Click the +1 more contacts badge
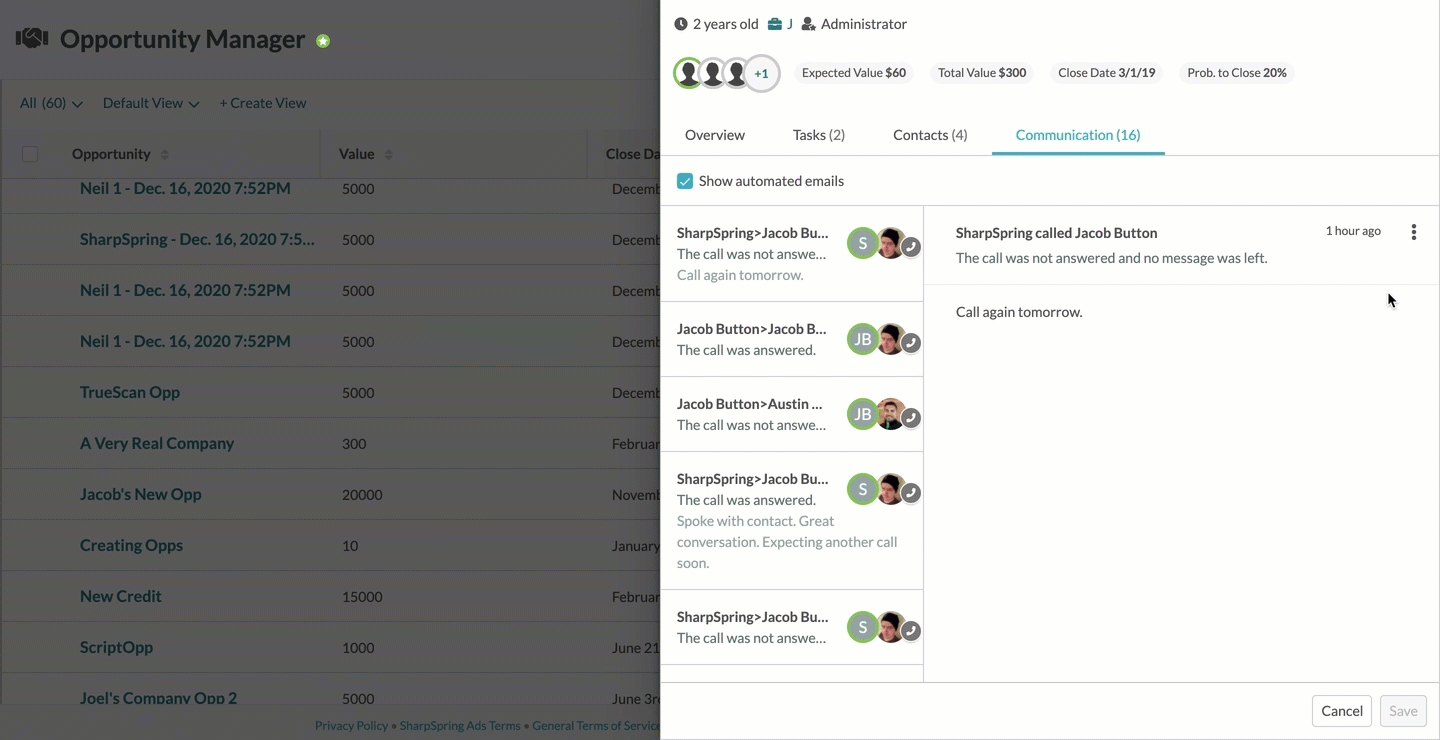The width and height of the screenshot is (1440, 740). (x=762, y=73)
